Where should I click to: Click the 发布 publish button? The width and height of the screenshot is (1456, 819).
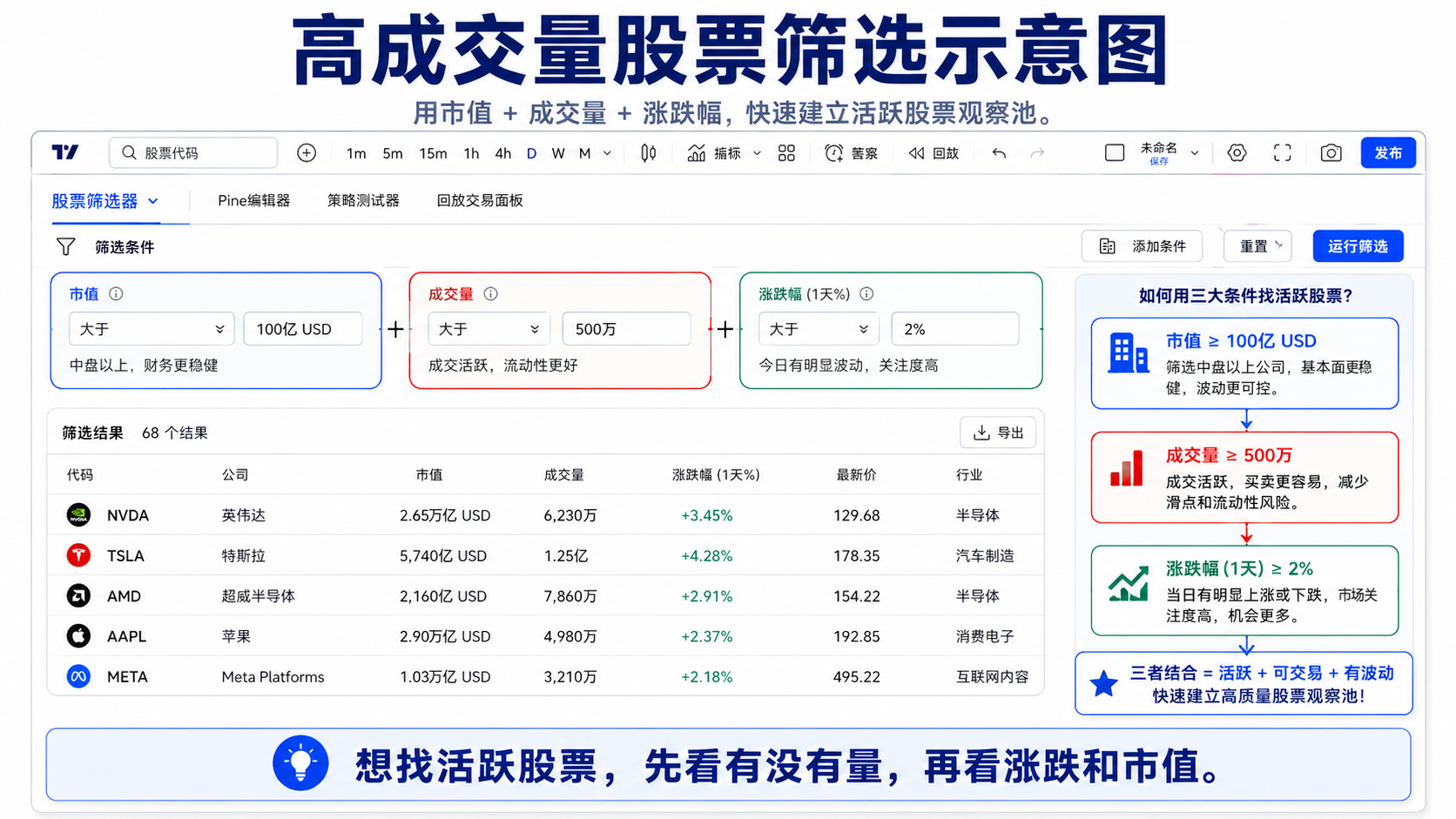[1388, 153]
